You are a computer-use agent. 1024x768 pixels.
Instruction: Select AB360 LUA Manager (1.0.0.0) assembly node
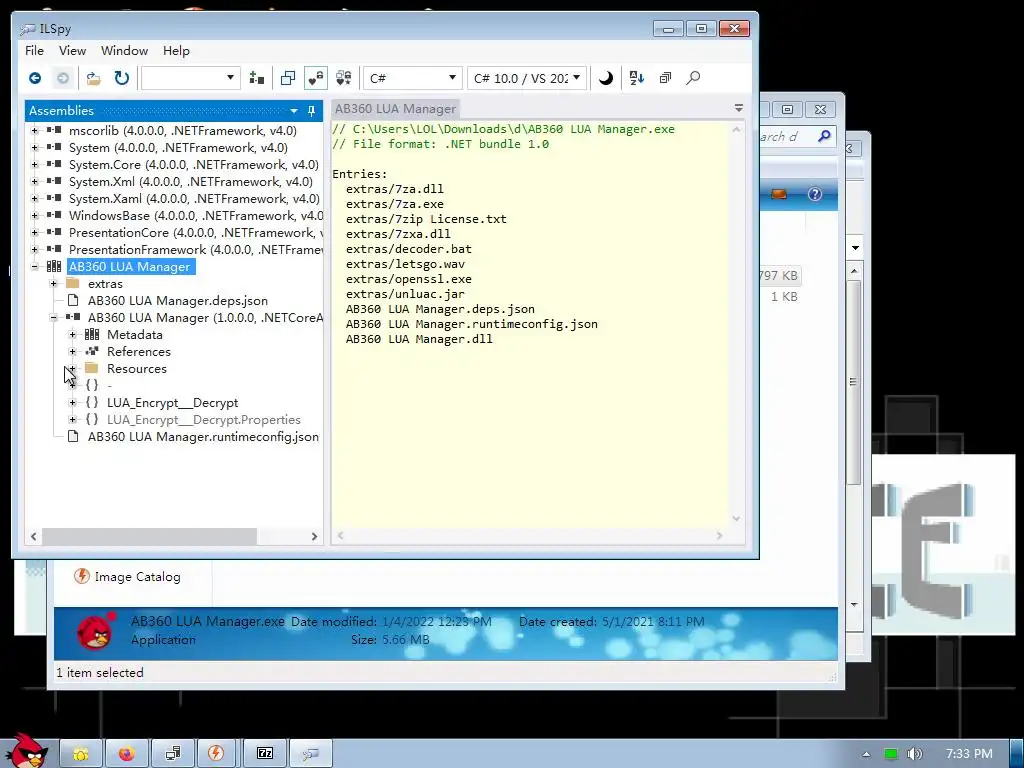coord(205,317)
